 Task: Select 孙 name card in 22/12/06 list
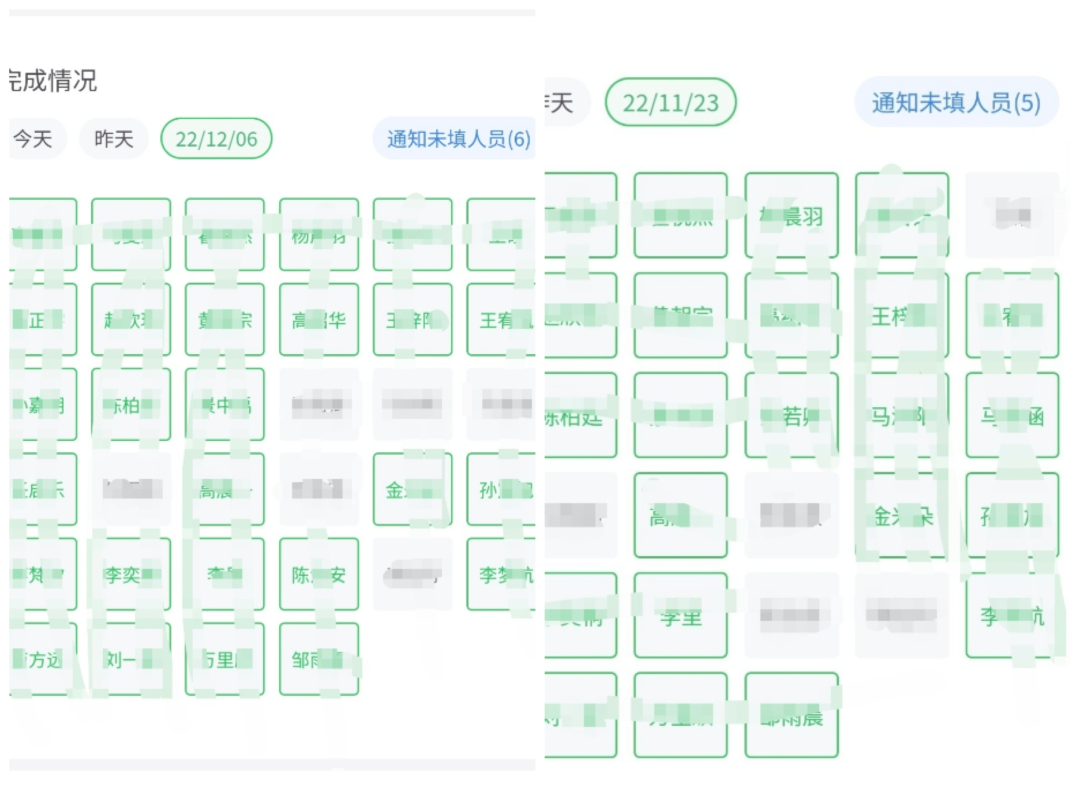tap(502, 489)
